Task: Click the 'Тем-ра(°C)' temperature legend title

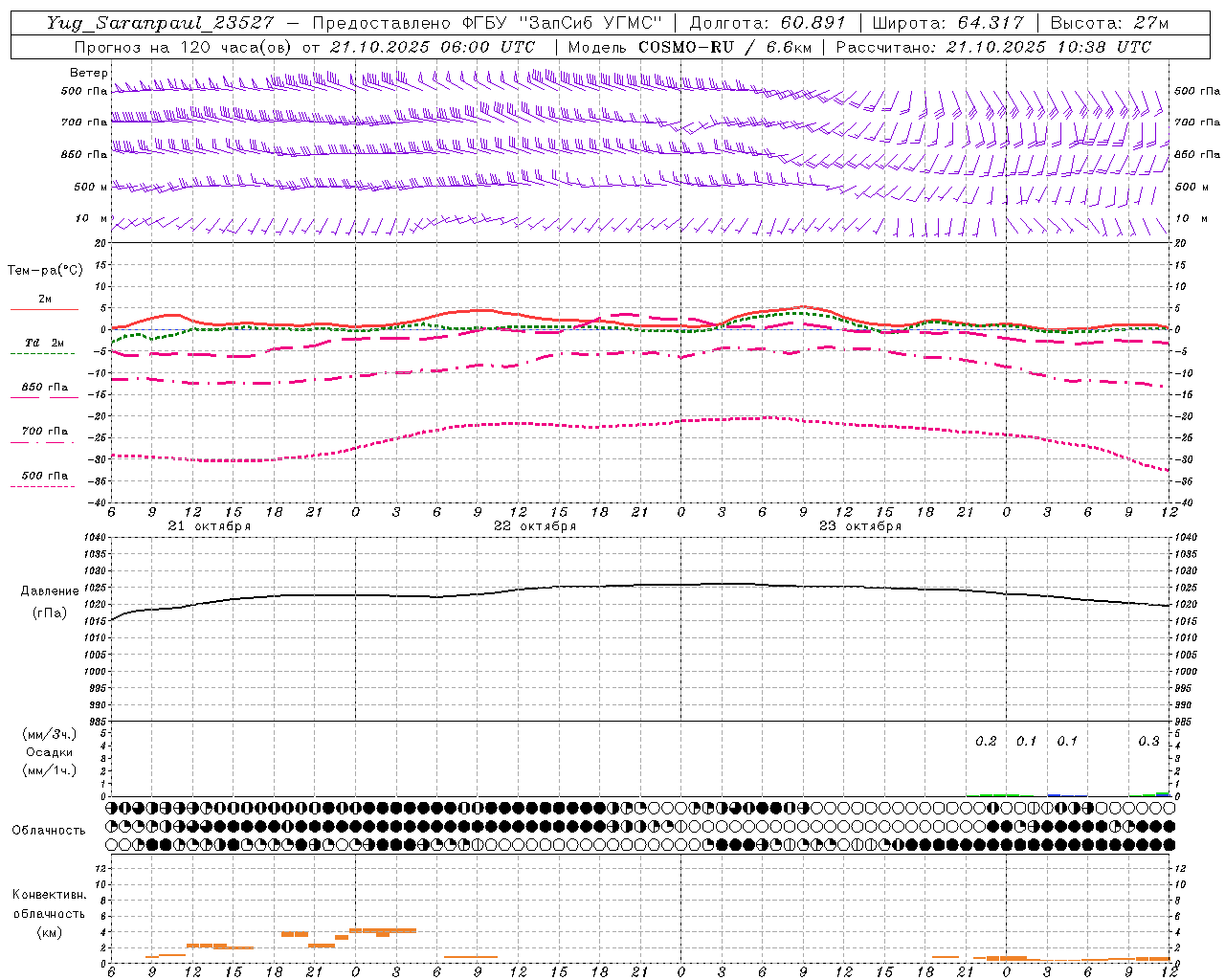Action: coord(45,271)
